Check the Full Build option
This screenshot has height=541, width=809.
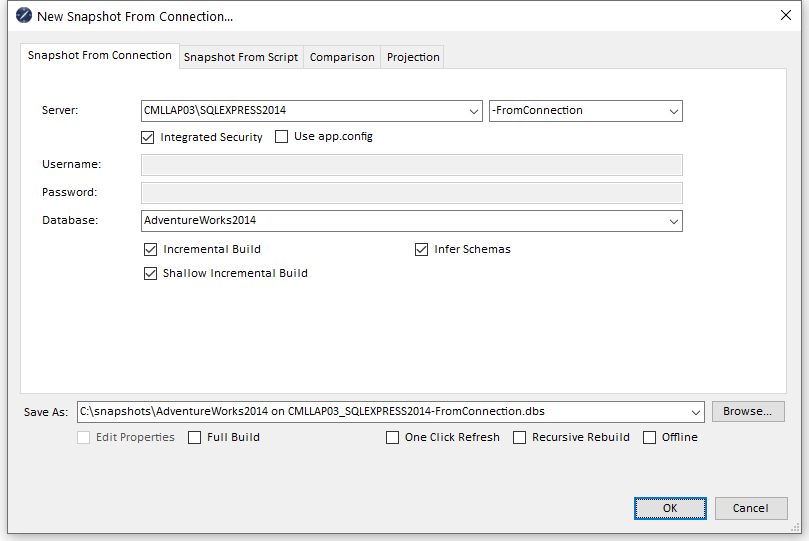pos(195,437)
